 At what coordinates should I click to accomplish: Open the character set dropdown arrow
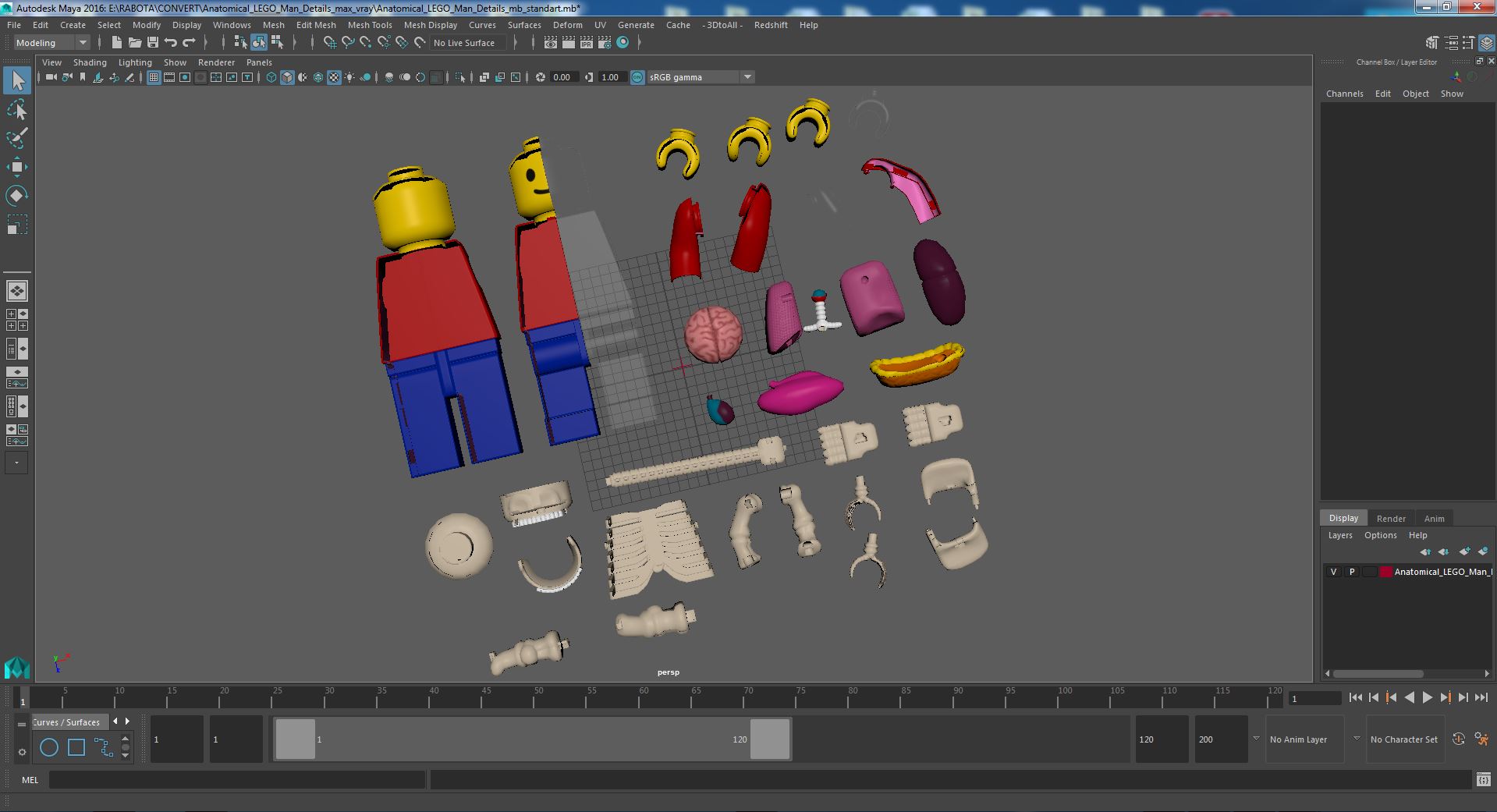pyautogui.click(x=1357, y=739)
